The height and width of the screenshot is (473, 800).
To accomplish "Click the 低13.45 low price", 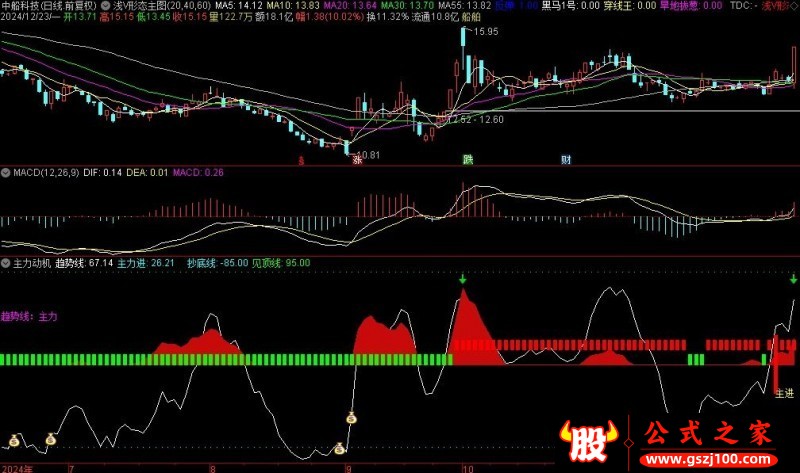I will 153,17.
